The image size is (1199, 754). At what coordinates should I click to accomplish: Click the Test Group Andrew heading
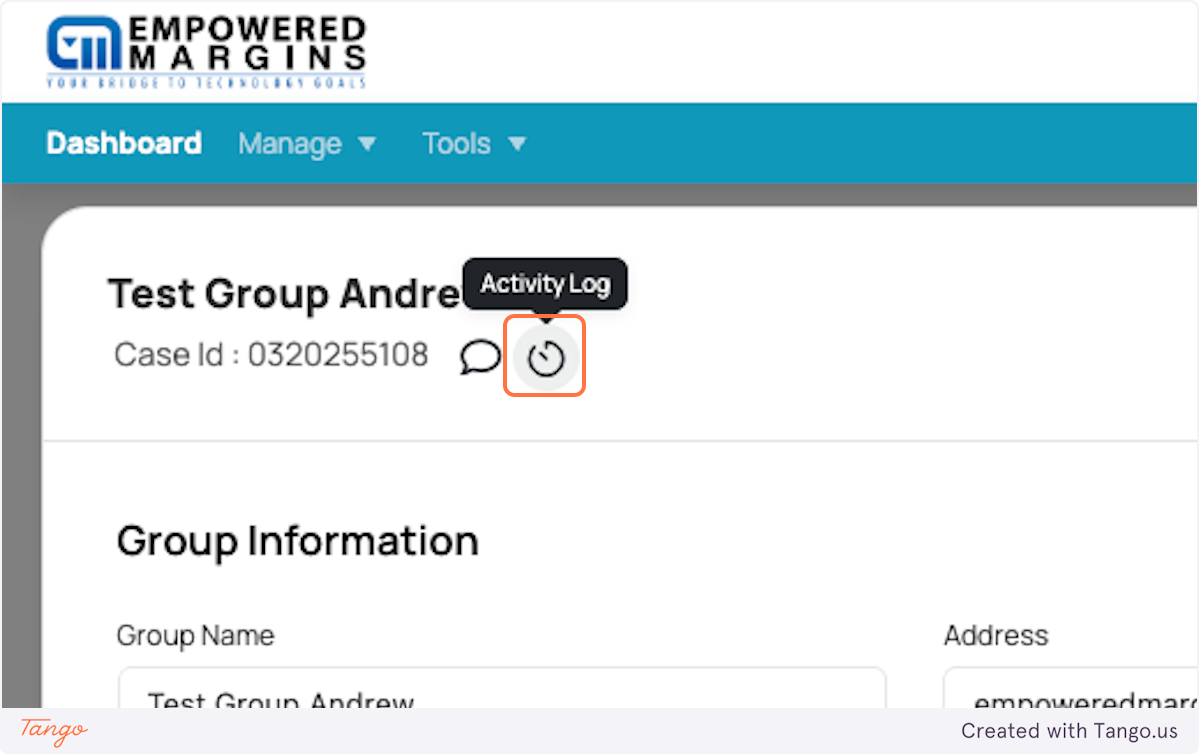283,293
